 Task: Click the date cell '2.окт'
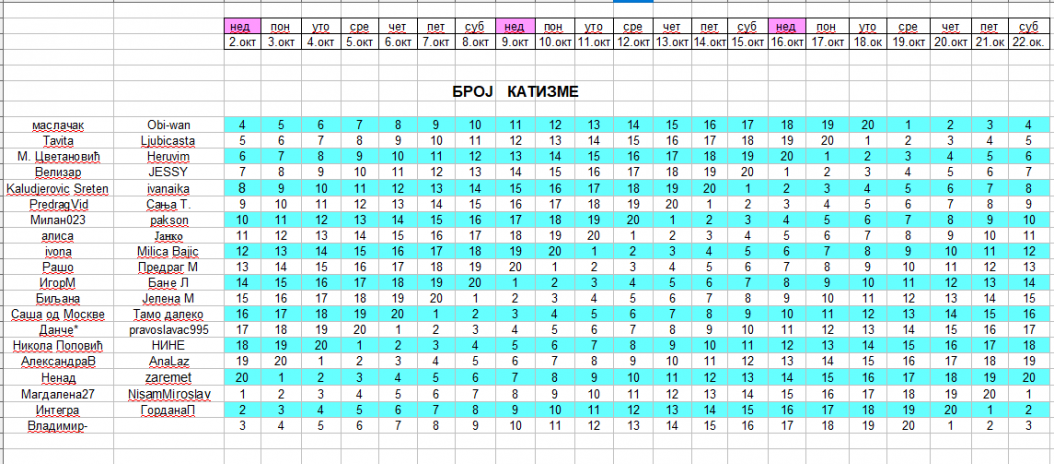[242, 42]
